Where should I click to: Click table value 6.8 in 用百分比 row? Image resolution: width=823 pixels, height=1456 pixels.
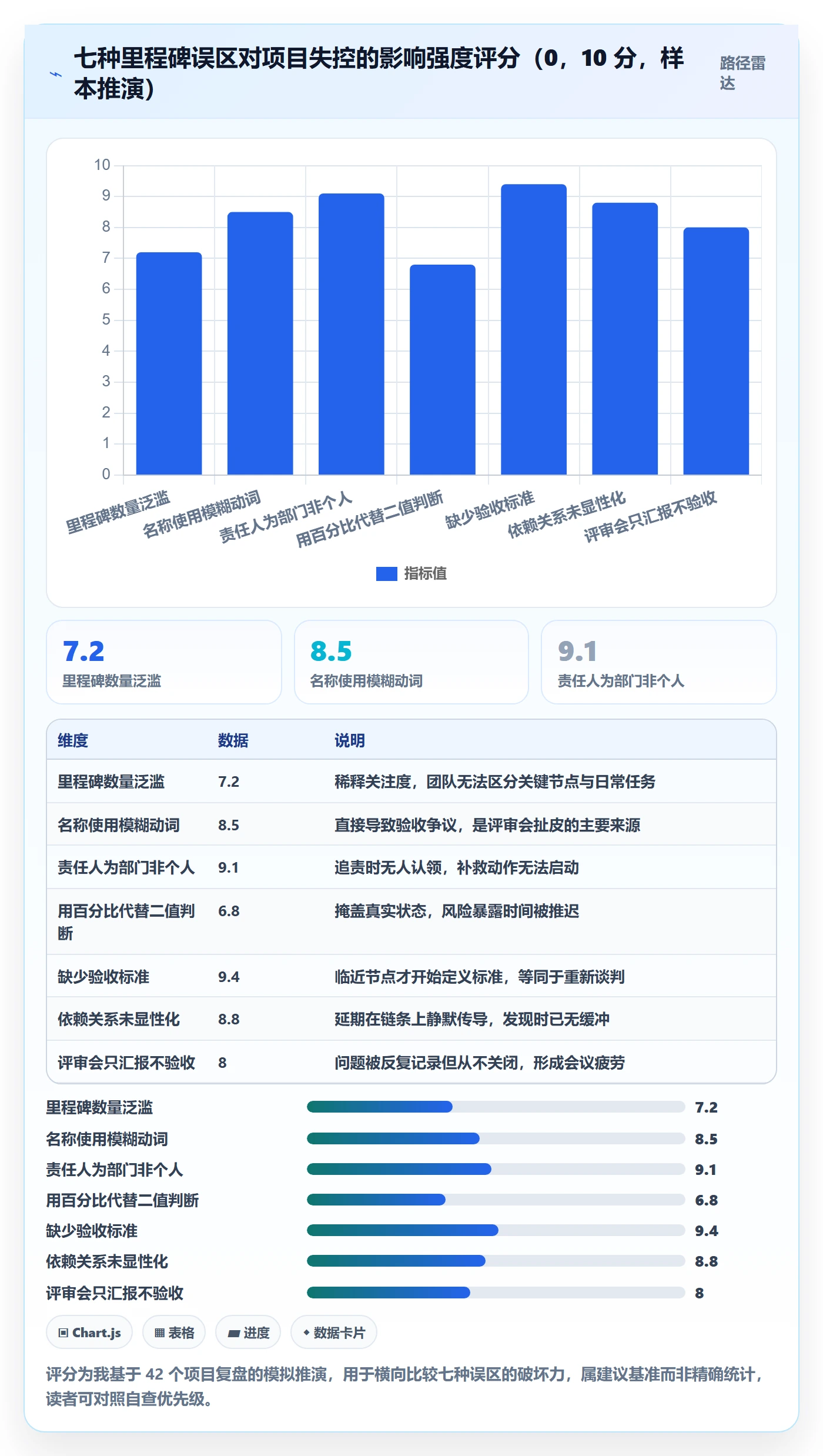coord(229,911)
